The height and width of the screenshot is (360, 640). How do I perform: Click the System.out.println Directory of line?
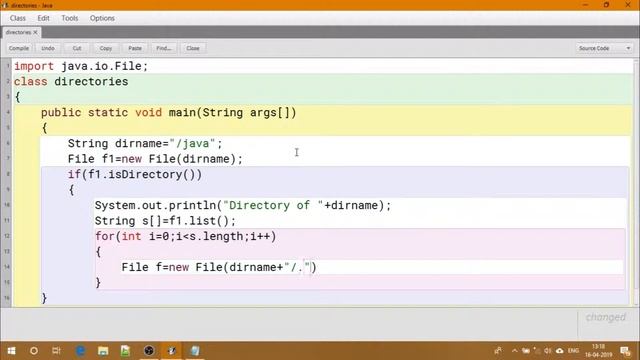243,205
